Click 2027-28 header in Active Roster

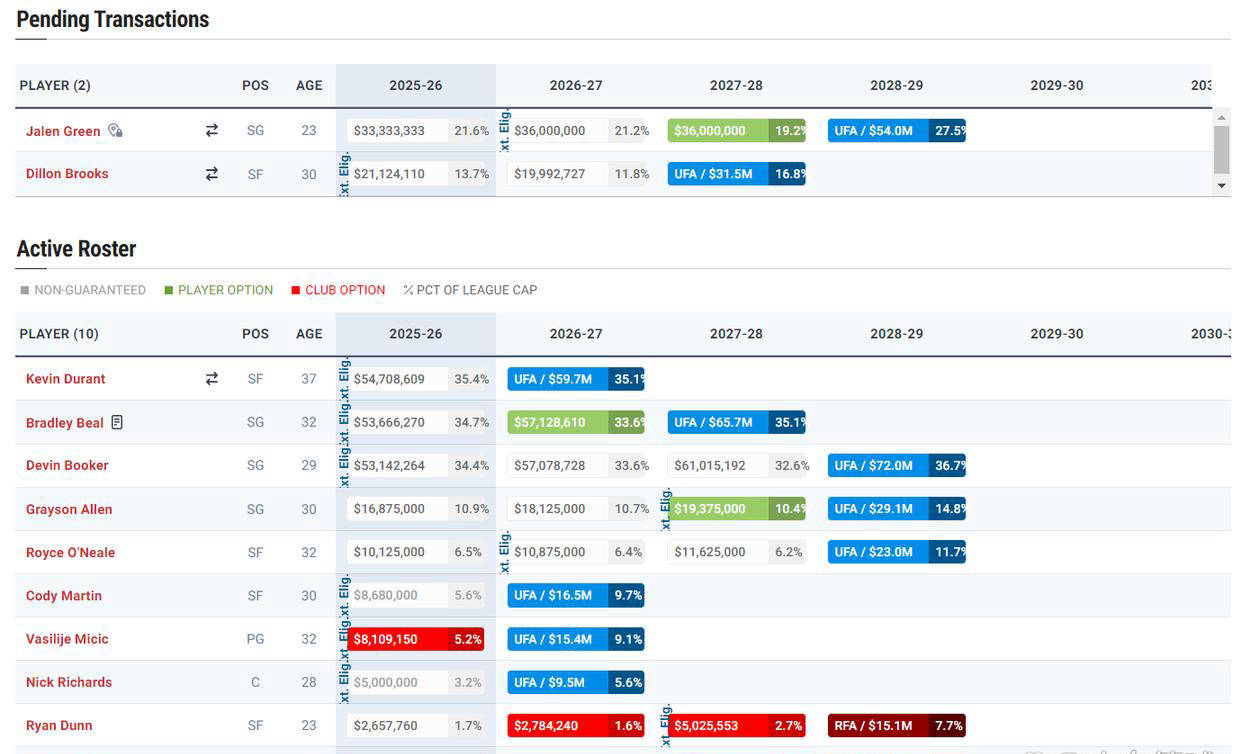pos(736,334)
